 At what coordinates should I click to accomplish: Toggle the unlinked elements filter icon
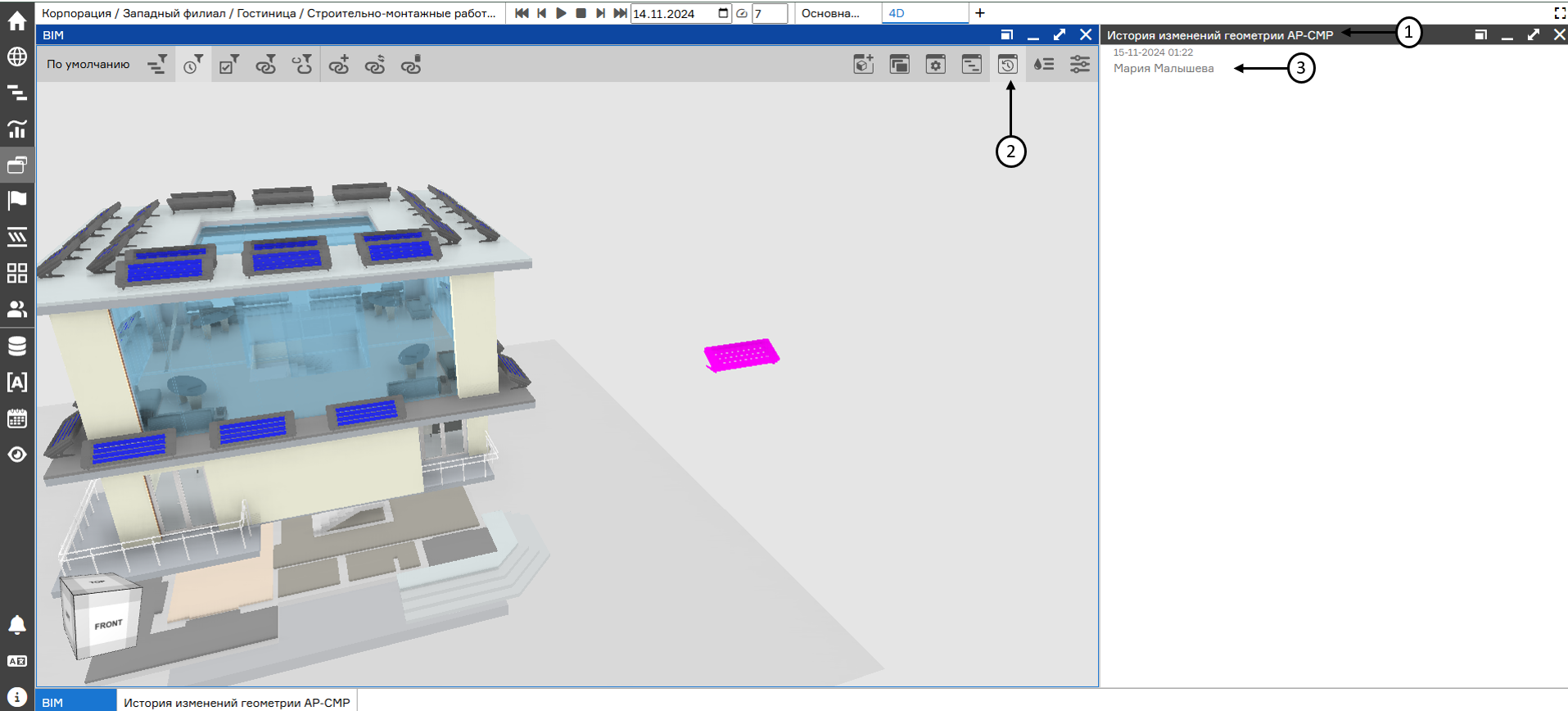302,65
